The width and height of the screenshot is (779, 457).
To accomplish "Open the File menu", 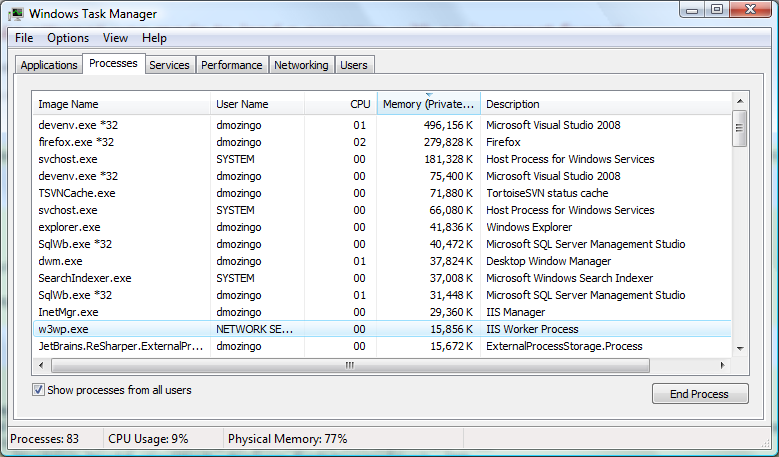I will pos(24,38).
